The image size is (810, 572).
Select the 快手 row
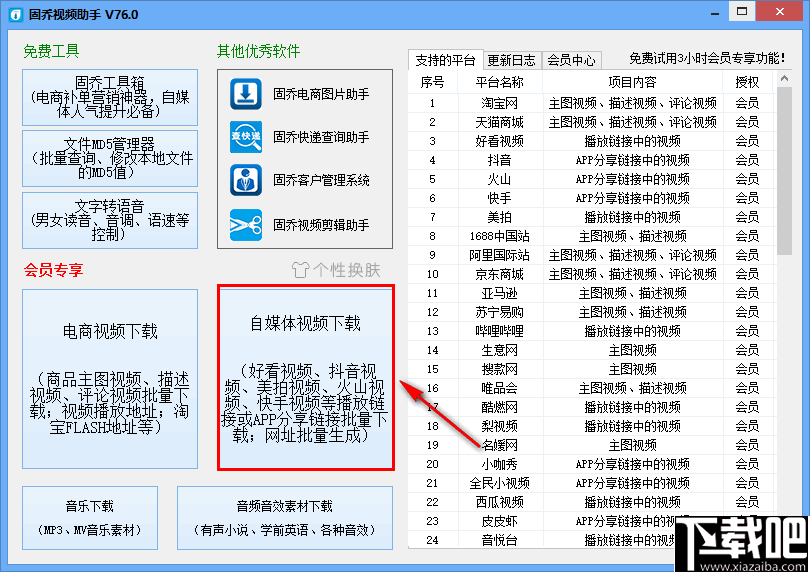pyautogui.click(x=592, y=198)
